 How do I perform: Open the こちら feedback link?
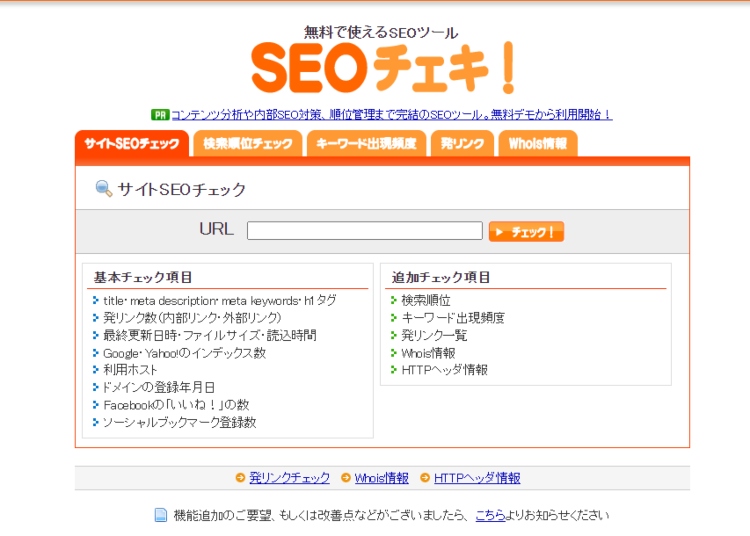(x=490, y=515)
